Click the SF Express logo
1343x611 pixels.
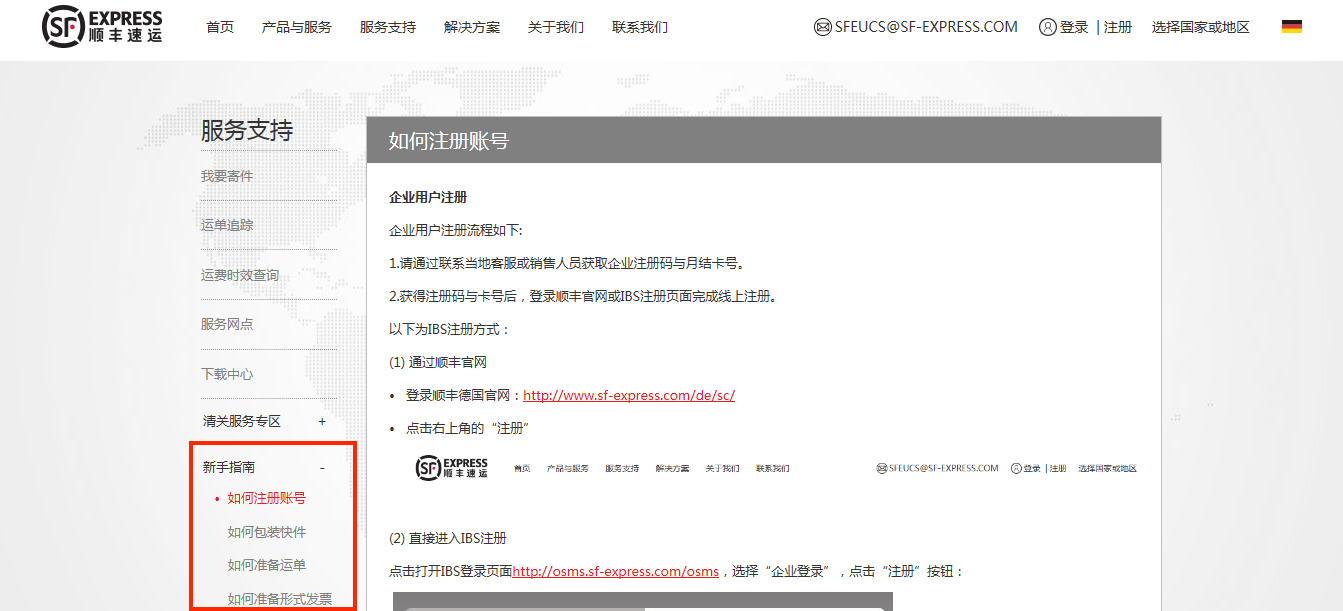[x=102, y=27]
